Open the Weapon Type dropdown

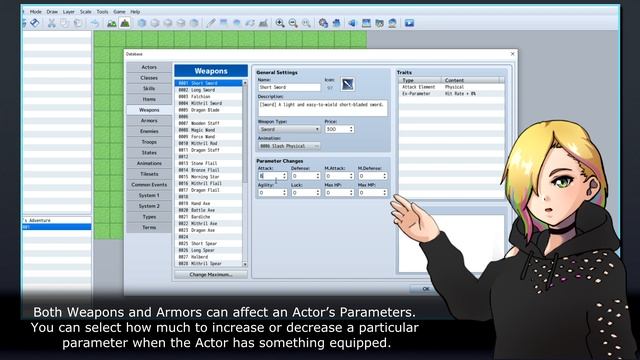(289, 129)
